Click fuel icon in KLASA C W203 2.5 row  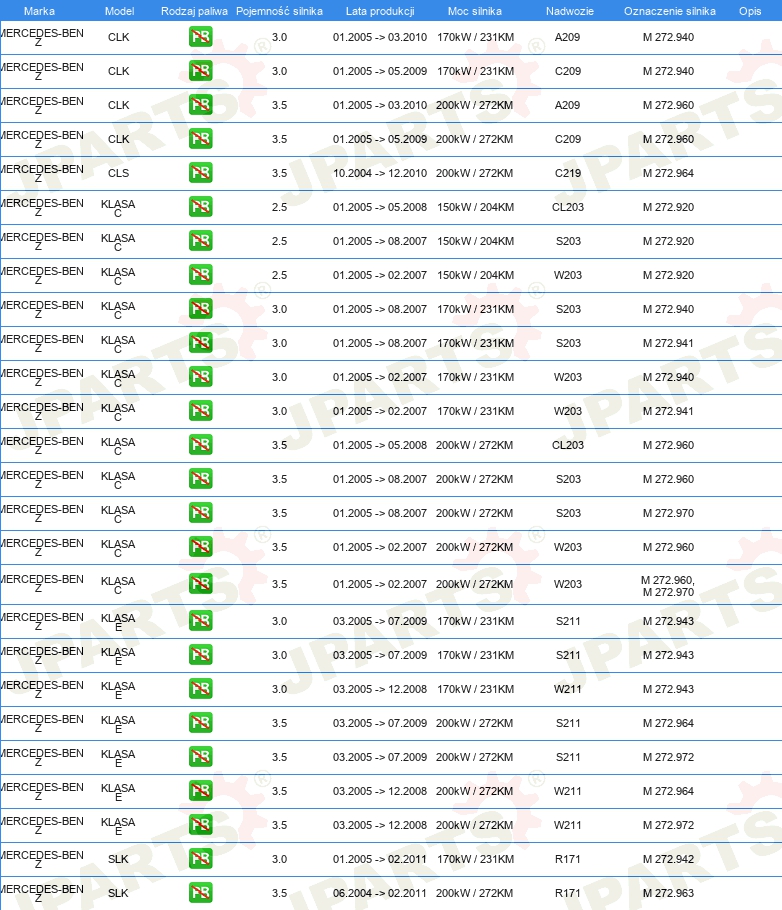coord(200,275)
